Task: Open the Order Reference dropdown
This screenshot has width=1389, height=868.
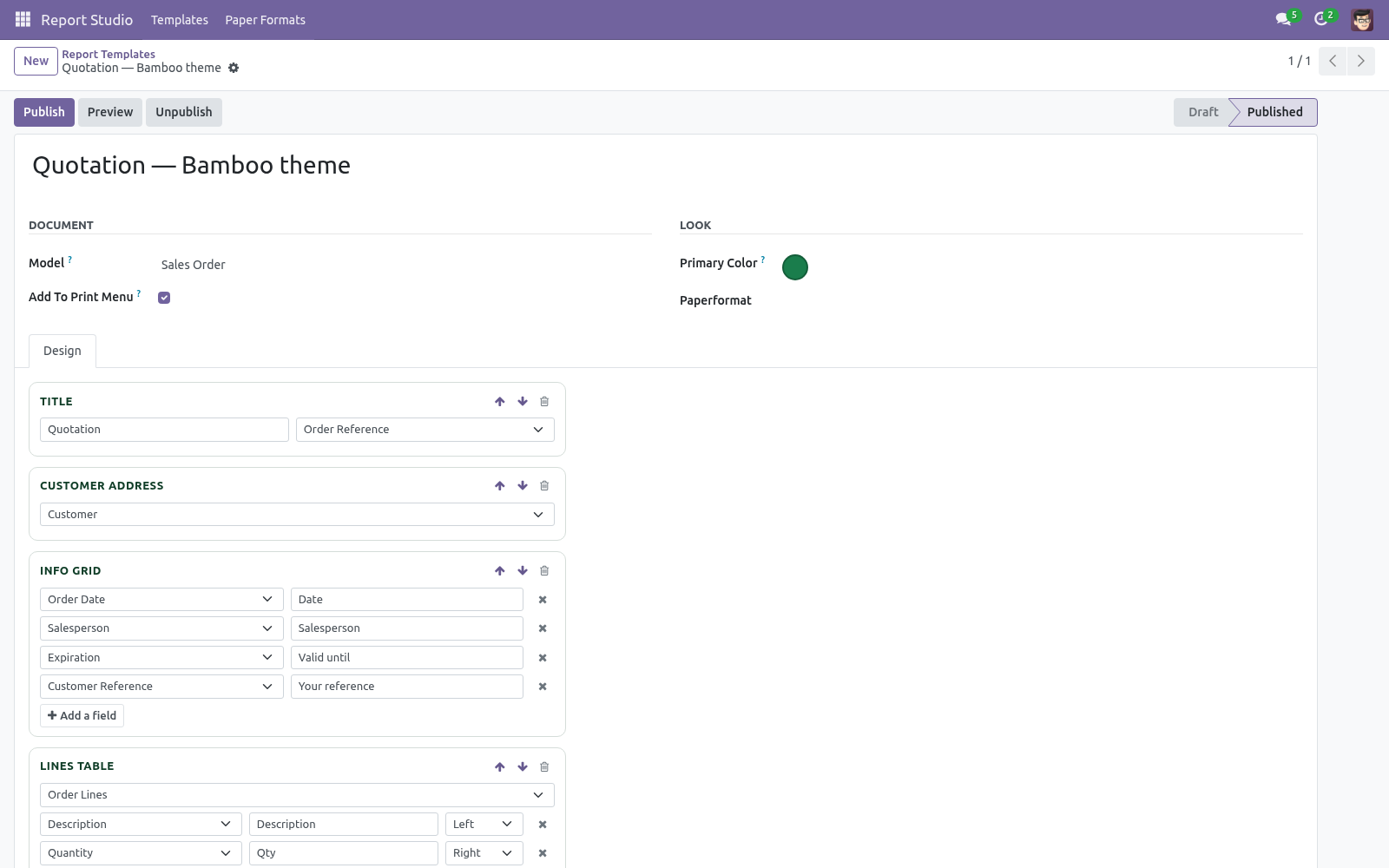Action: pyautogui.click(x=425, y=430)
